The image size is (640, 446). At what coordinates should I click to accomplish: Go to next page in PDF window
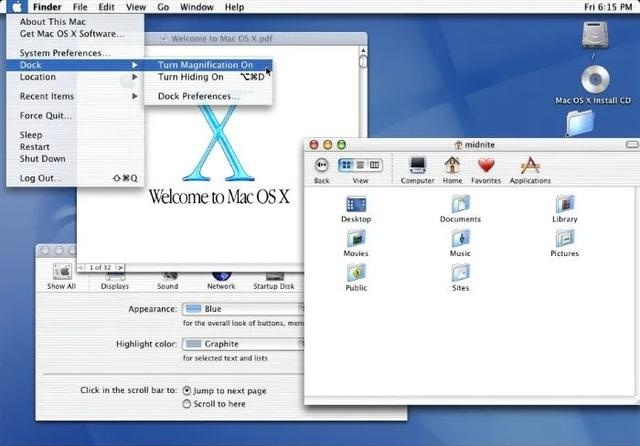(x=120, y=268)
